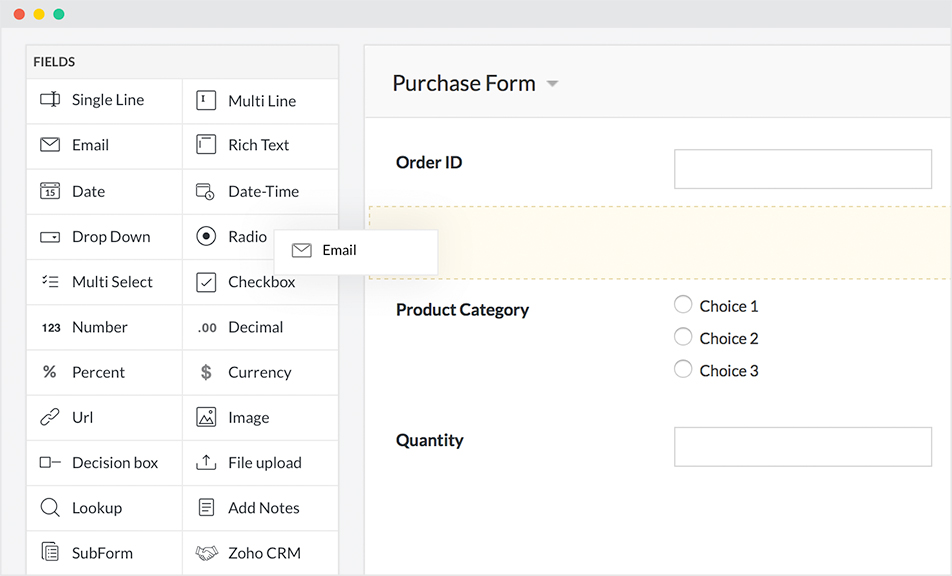This screenshot has height=576, width=952.
Task: Click the Order ID input box
Action: click(x=802, y=169)
